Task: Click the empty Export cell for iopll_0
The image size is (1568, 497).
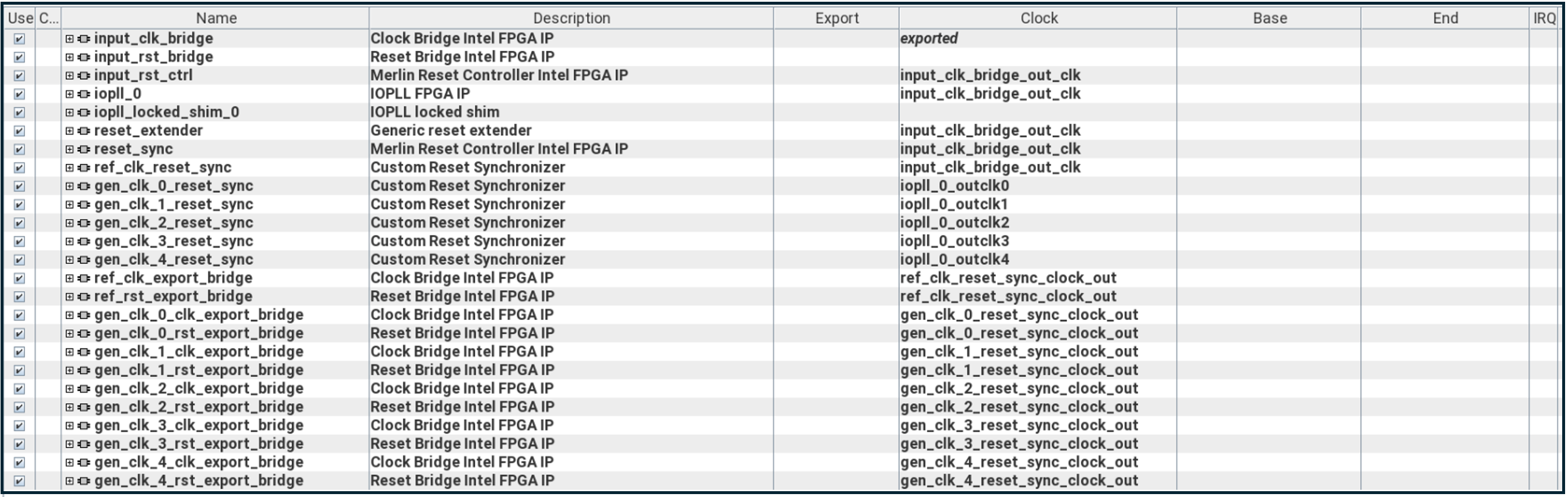Action: click(836, 94)
